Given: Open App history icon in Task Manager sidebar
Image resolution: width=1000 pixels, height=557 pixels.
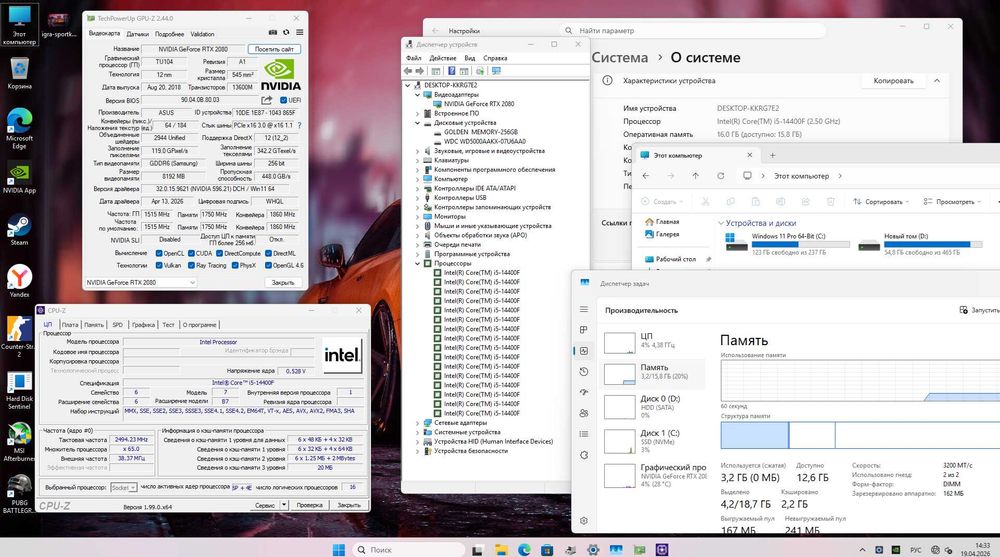Looking at the screenshot, I should (584, 371).
